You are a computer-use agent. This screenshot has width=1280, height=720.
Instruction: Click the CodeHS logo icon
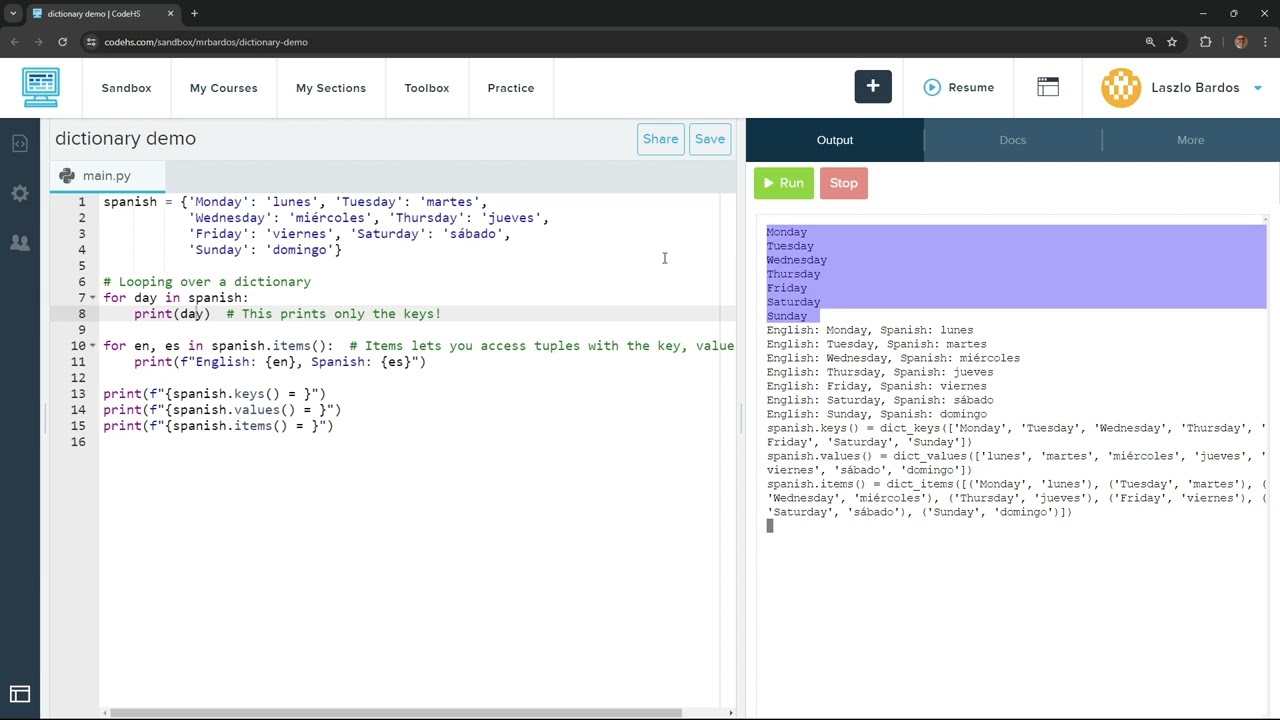[x=41, y=88]
